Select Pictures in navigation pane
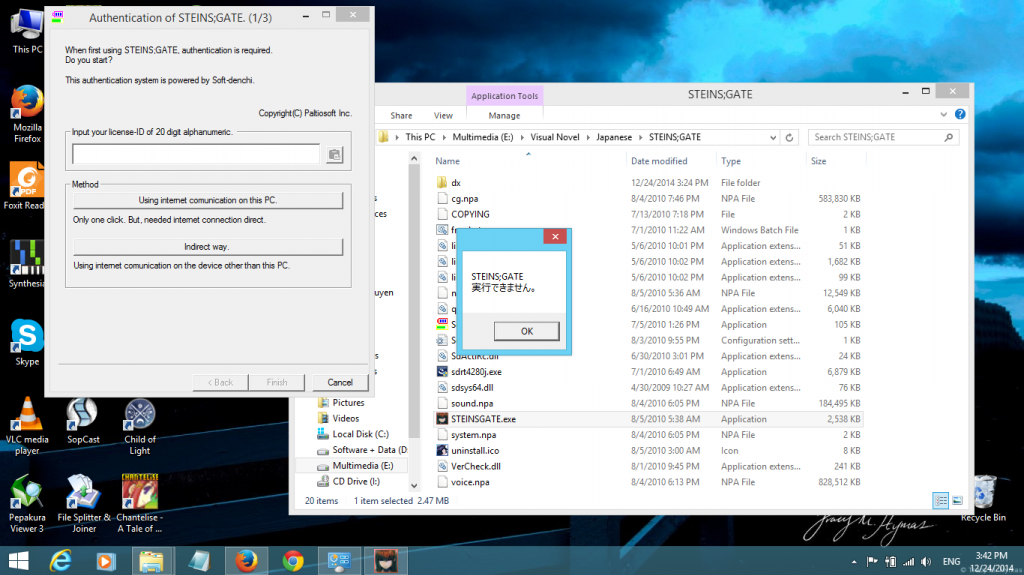Screen dimensions: 1024x575 (x=348, y=402)
